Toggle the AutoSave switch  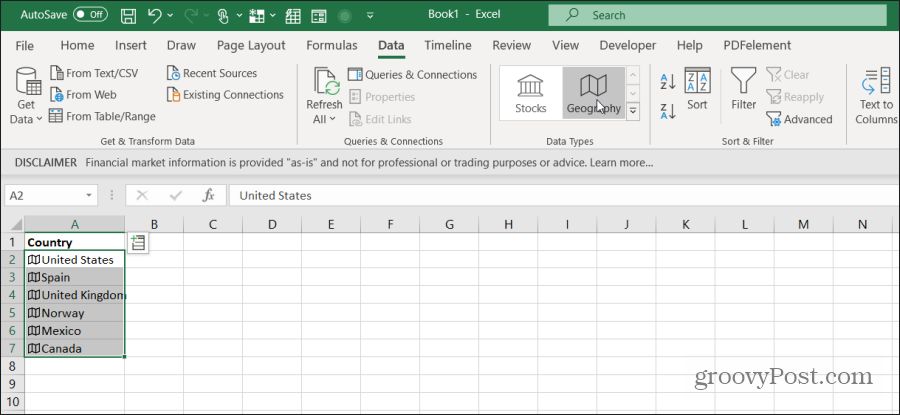pos(91,16)
